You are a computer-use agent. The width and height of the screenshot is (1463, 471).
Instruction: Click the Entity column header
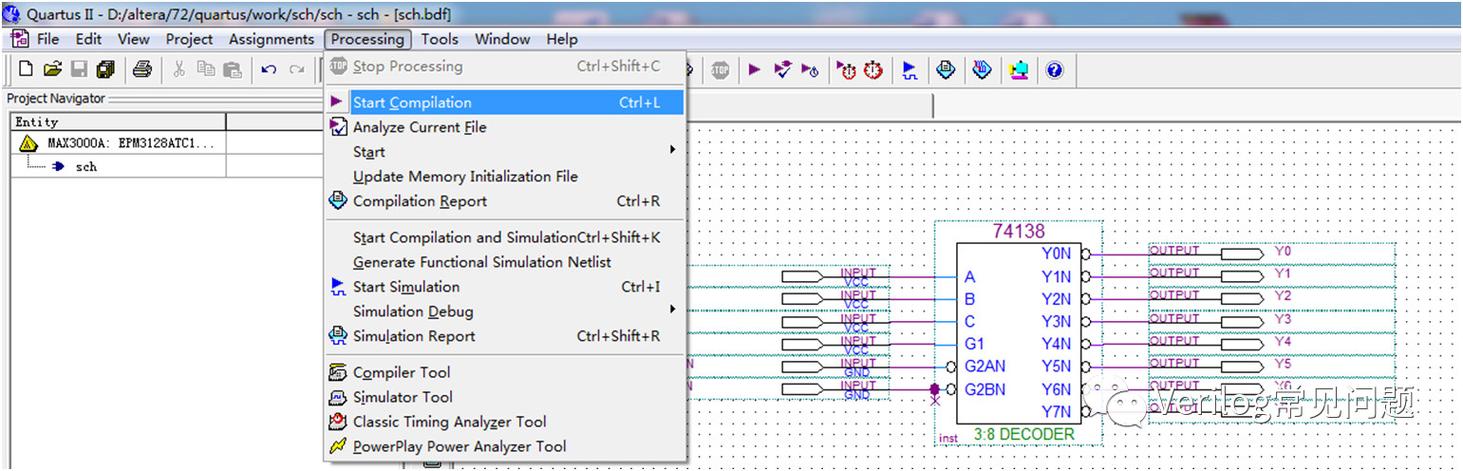click(118, 122)
